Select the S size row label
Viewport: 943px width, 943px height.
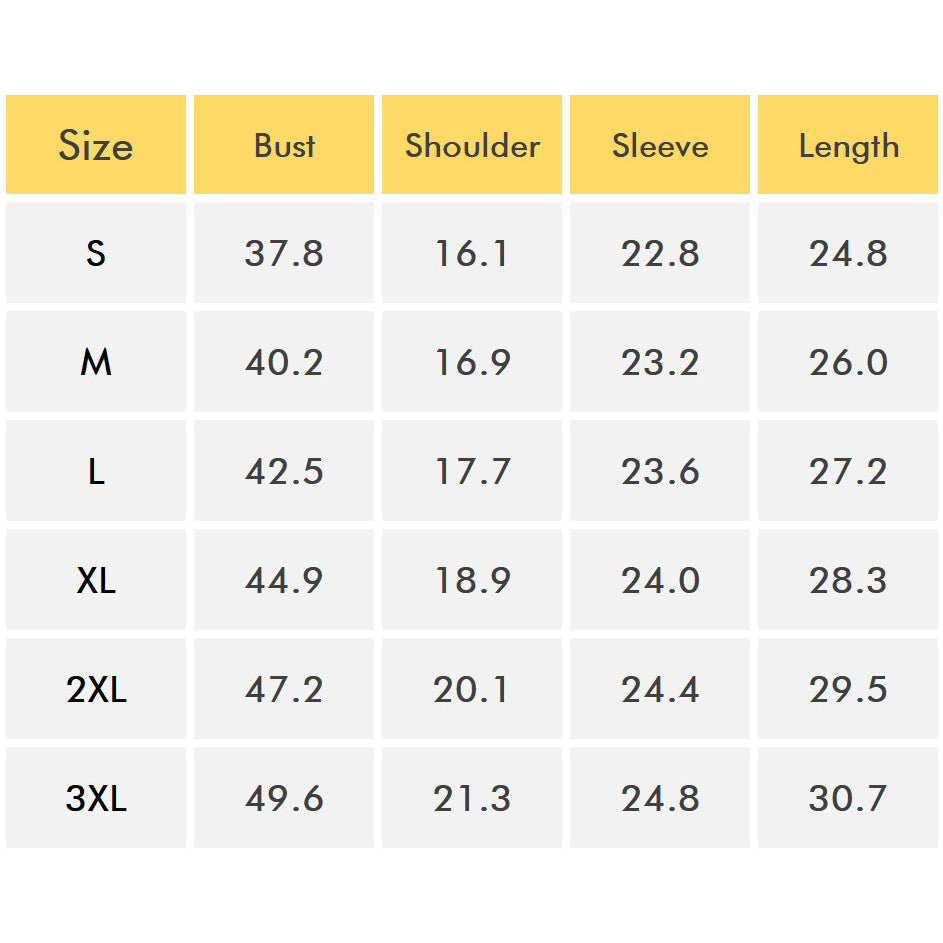pos(96,254)
